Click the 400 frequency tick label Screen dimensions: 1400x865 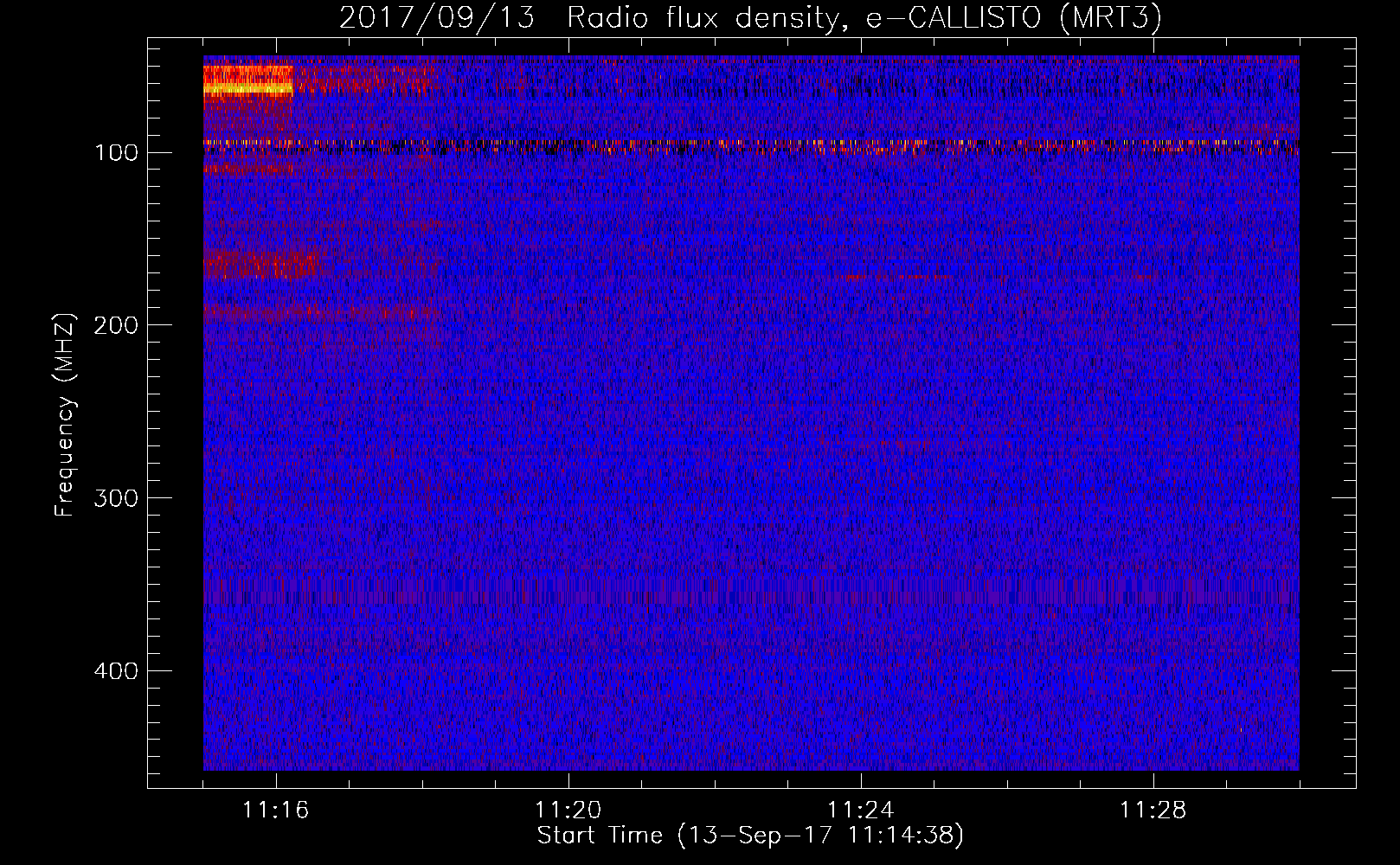pyautogui.click(x=116, y=671)
